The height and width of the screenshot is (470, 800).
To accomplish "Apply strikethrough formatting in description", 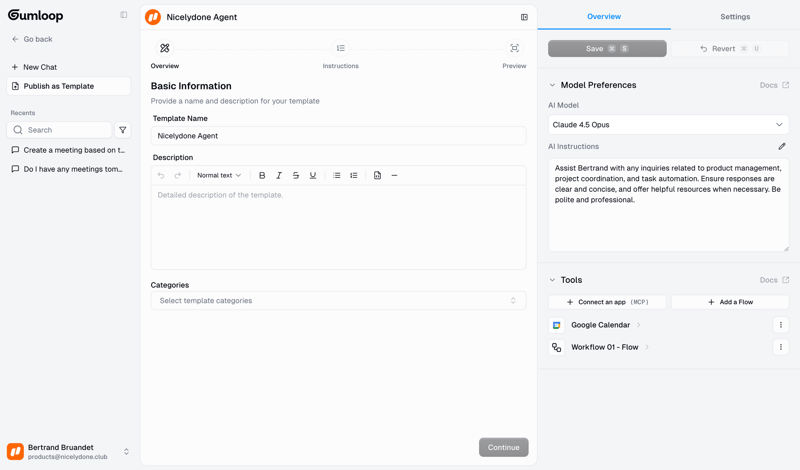I will coord(295,176).
